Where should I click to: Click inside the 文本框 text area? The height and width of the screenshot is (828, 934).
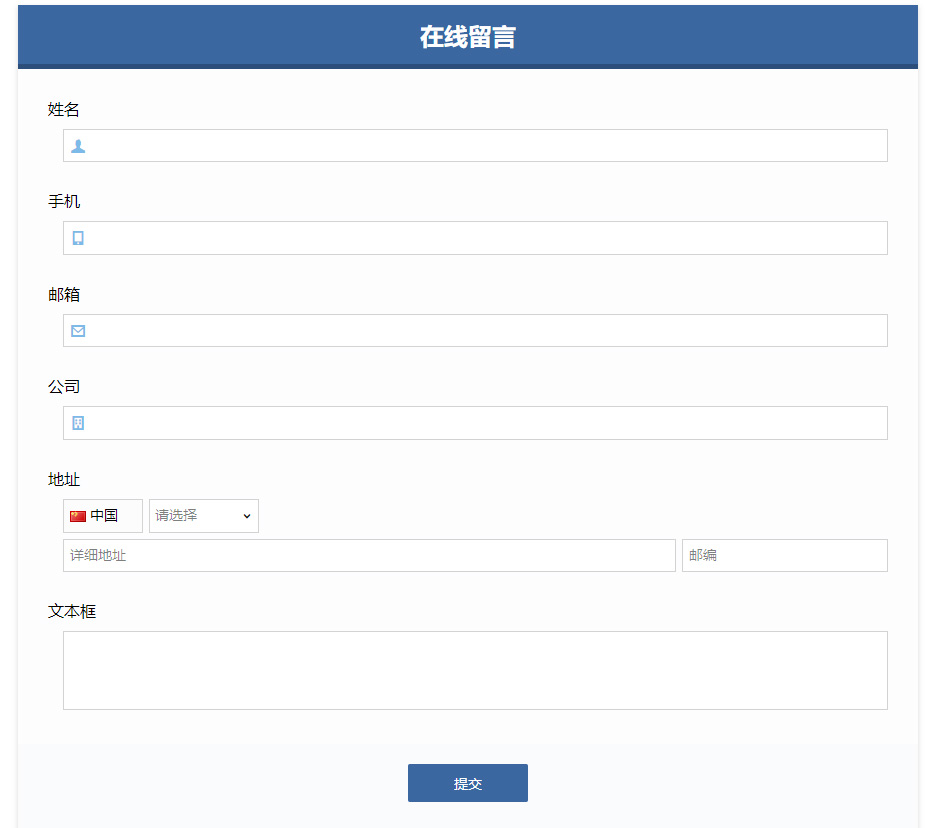click(x=475, y=670)
